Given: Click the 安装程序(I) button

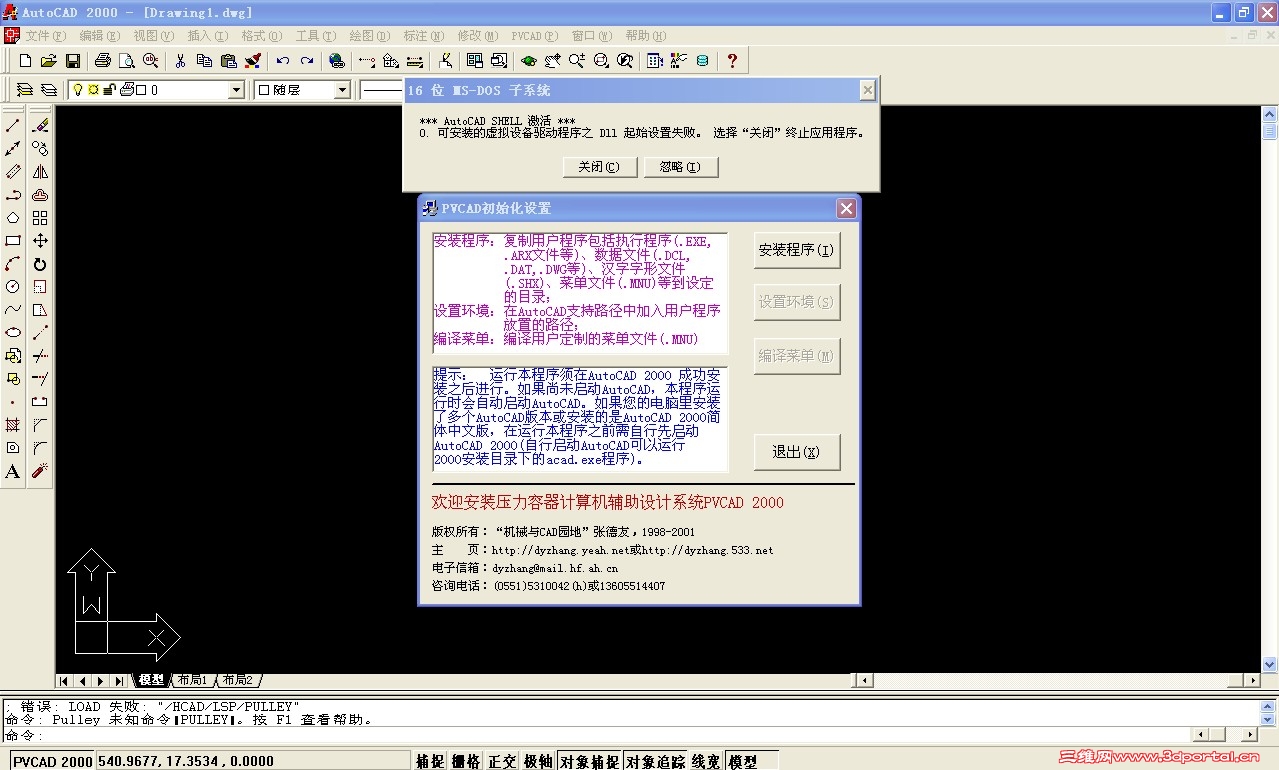Looking at the screenshot, I should click(796, 250).
